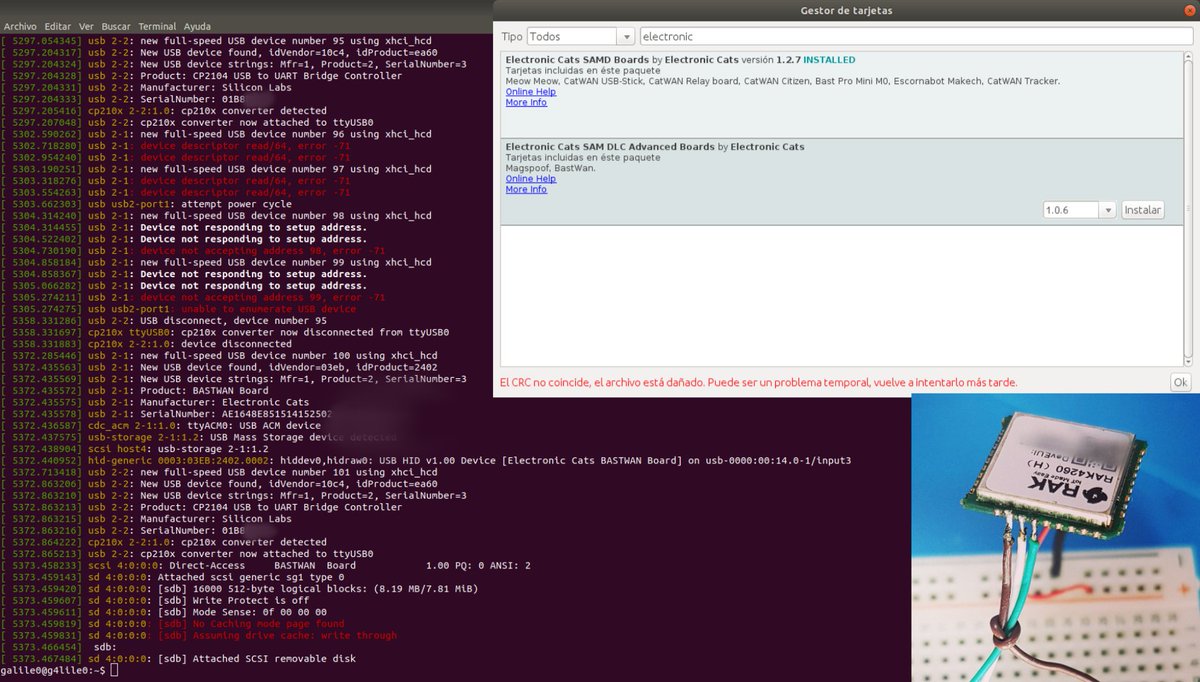Screen dimensions: 1200x682
Task: Click the INSTALLED status label
Action: tap(829, 60)
